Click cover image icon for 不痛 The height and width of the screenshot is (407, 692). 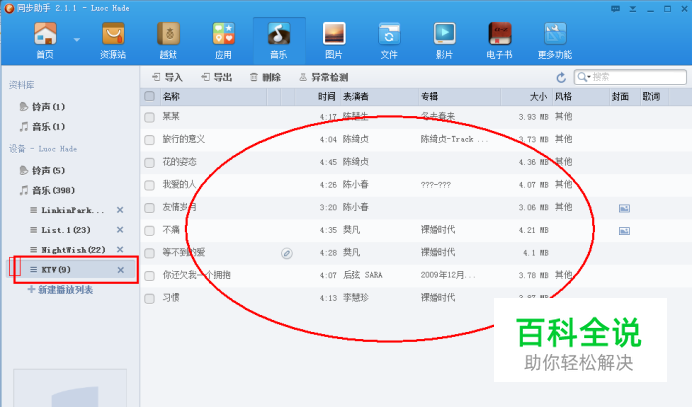(624, 230)
